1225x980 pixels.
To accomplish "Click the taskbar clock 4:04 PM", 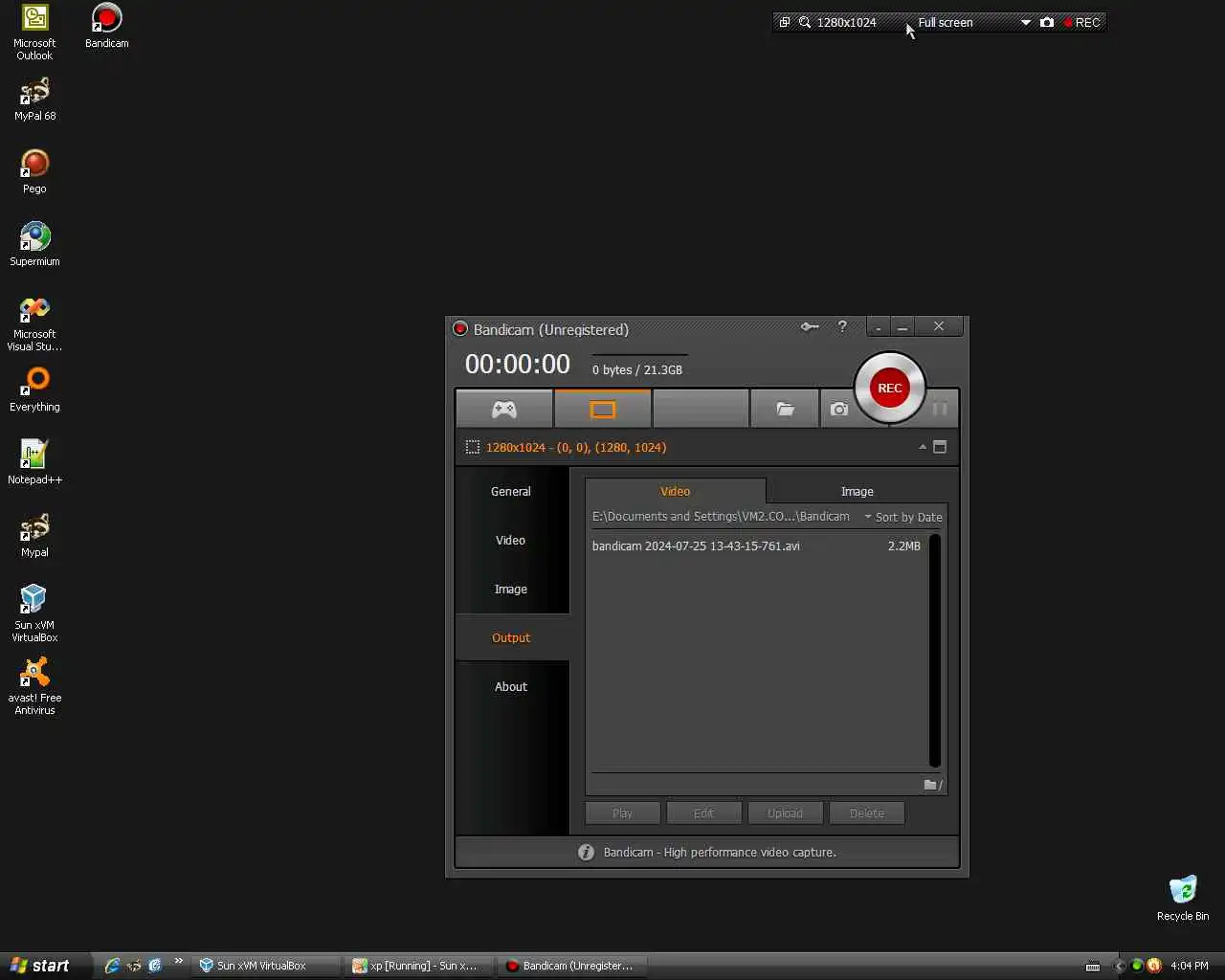I will pos(1190,966).
